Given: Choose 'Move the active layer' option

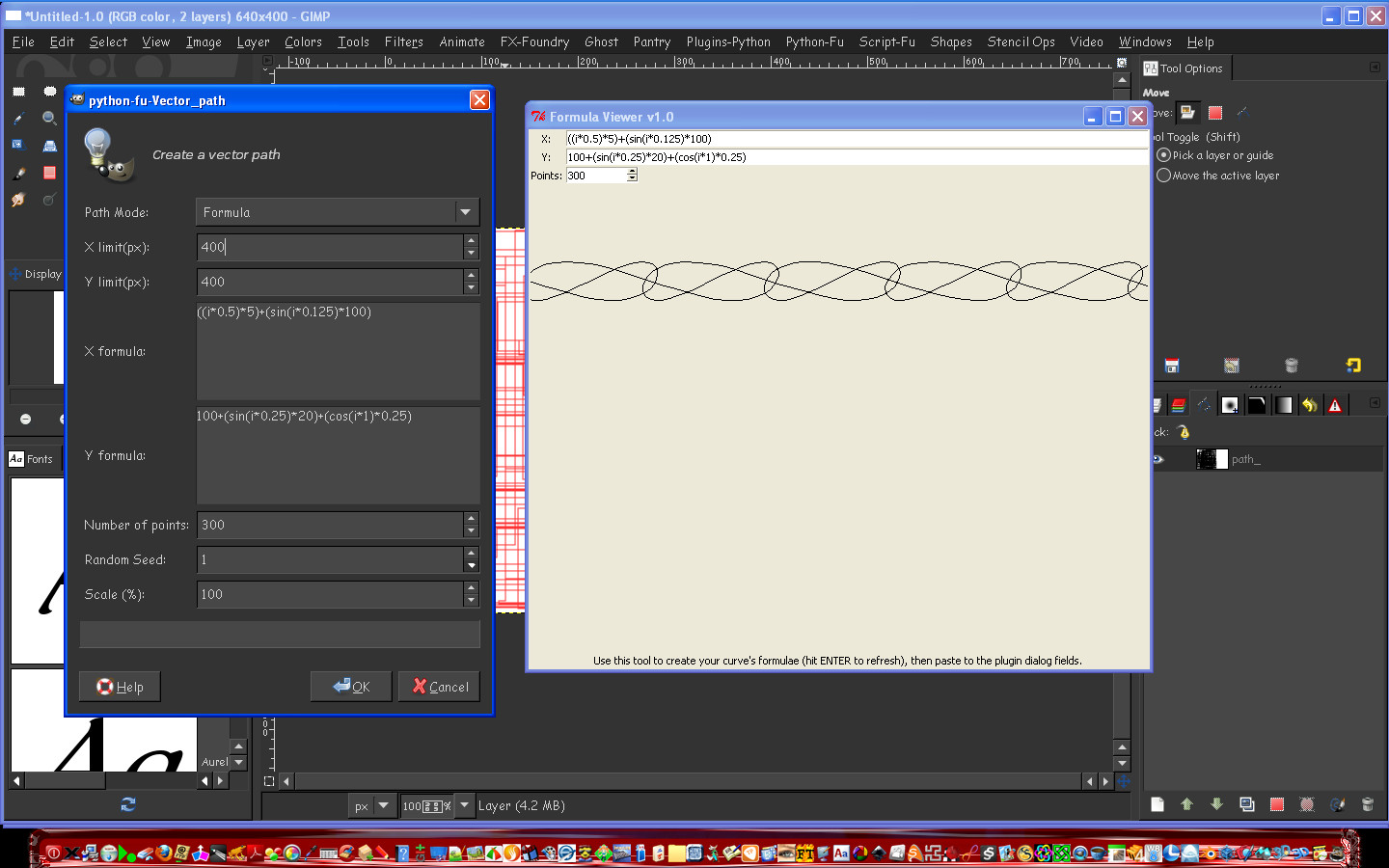Looking at the screenshot, I should tap(1165, 176).
